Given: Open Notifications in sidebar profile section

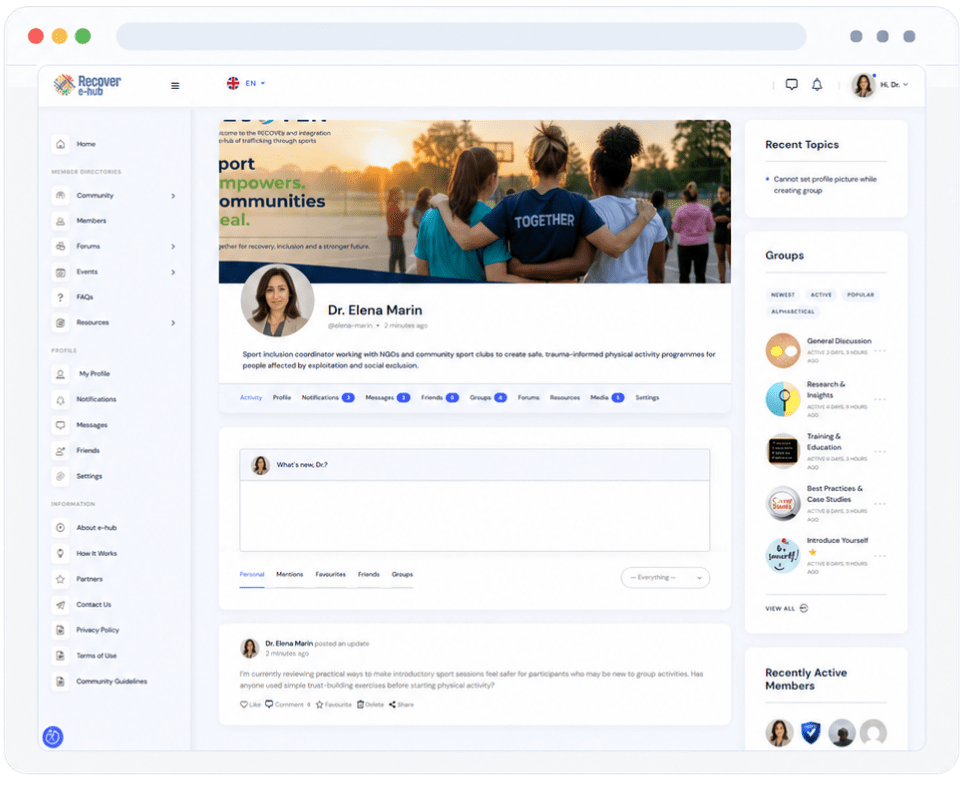Looking at the screenshot, I should [x=96, y=400].
